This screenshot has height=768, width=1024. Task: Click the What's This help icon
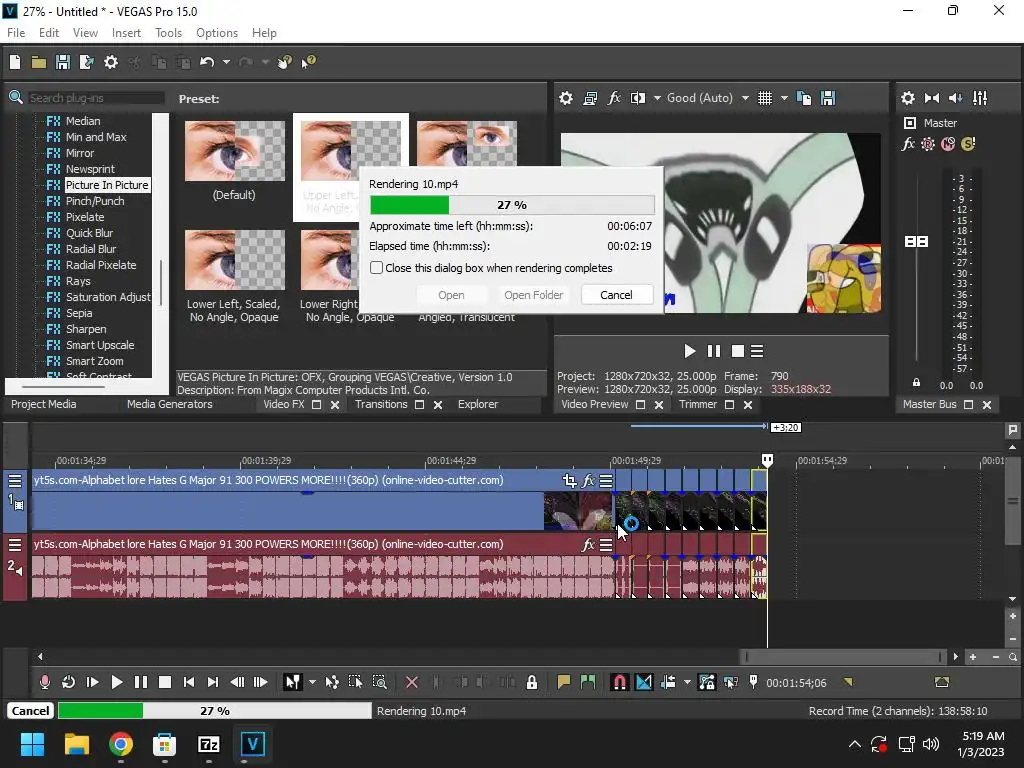309,62
